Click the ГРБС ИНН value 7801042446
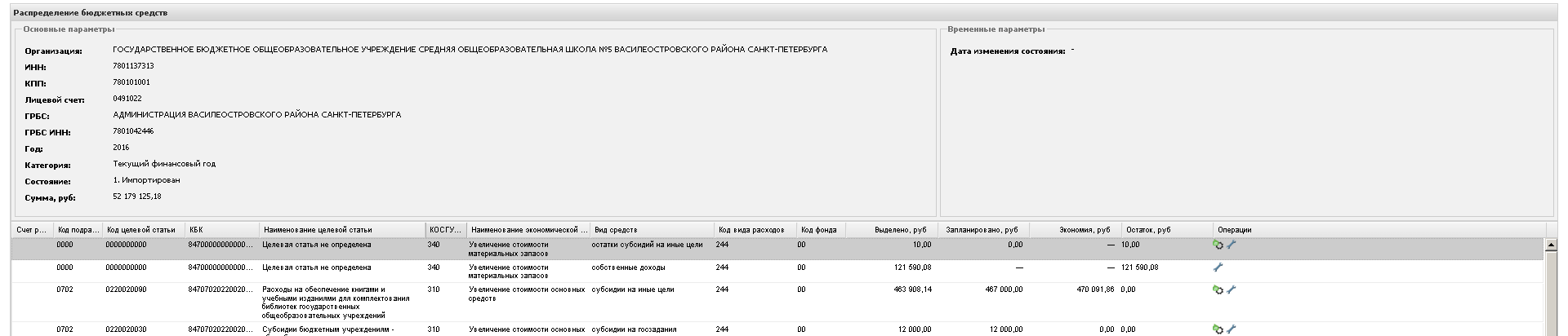 click(133, 131)
